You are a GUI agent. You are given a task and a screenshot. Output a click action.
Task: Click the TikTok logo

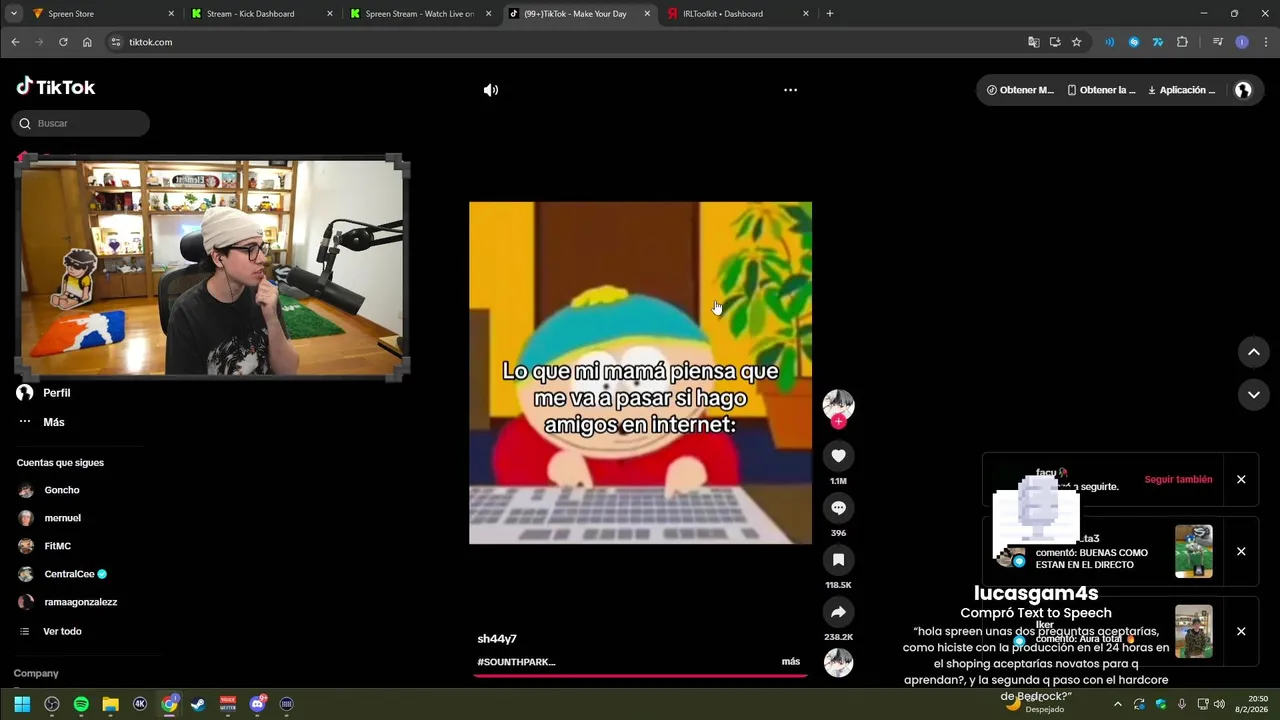coord(56,87)
